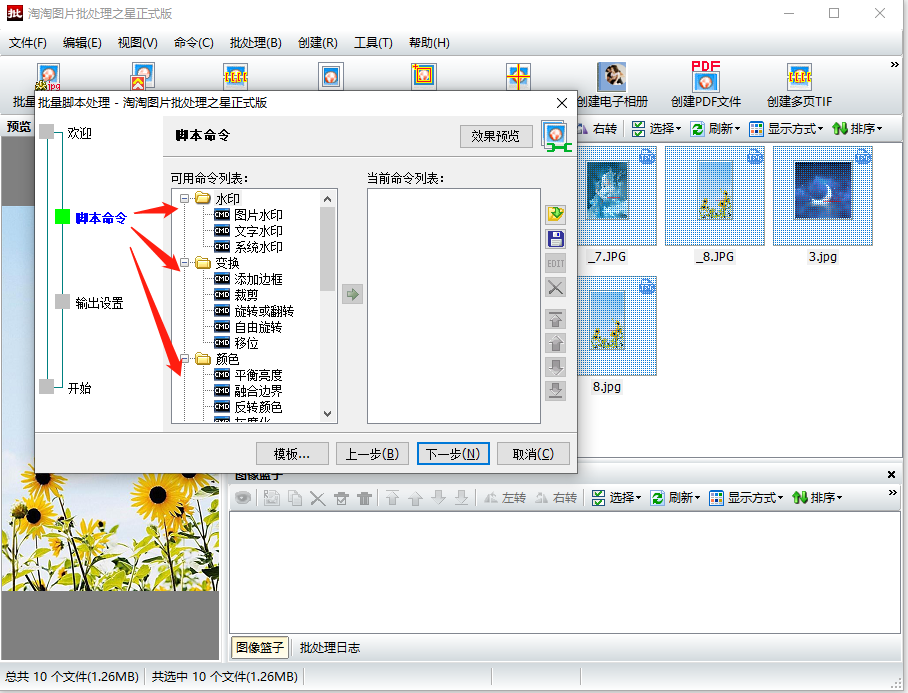Select the 裁剪 command
The image size is (908, 693).
click(246, 295)
